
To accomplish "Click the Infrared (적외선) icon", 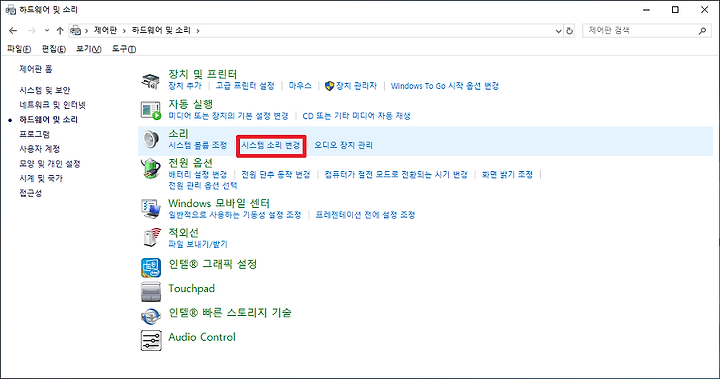I will (152, 238).
